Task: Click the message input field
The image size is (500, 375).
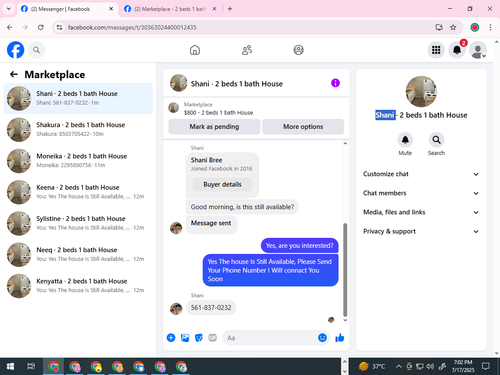Action: (269, 338)
